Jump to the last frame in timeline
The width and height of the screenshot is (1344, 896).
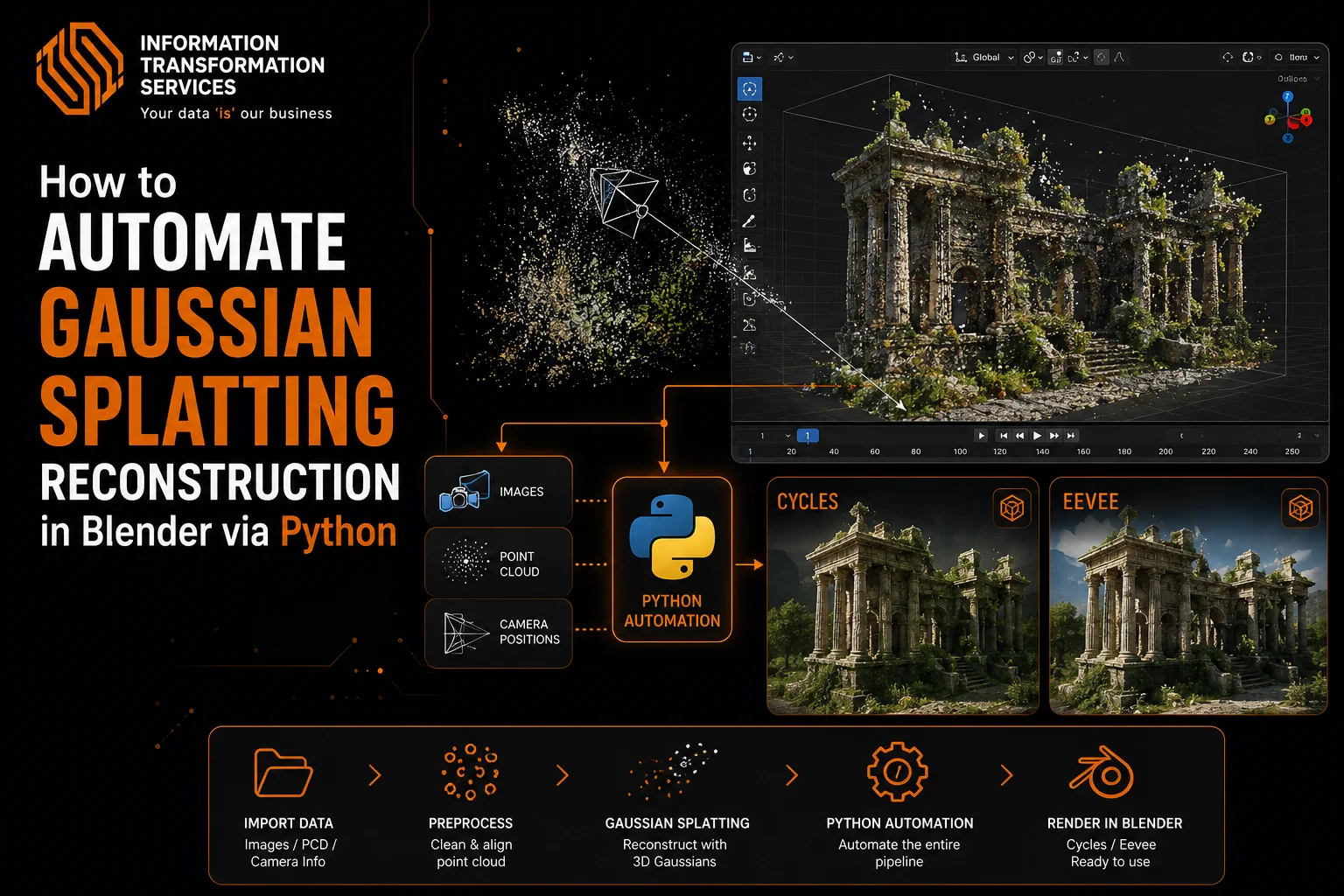tap(1071, 436)
